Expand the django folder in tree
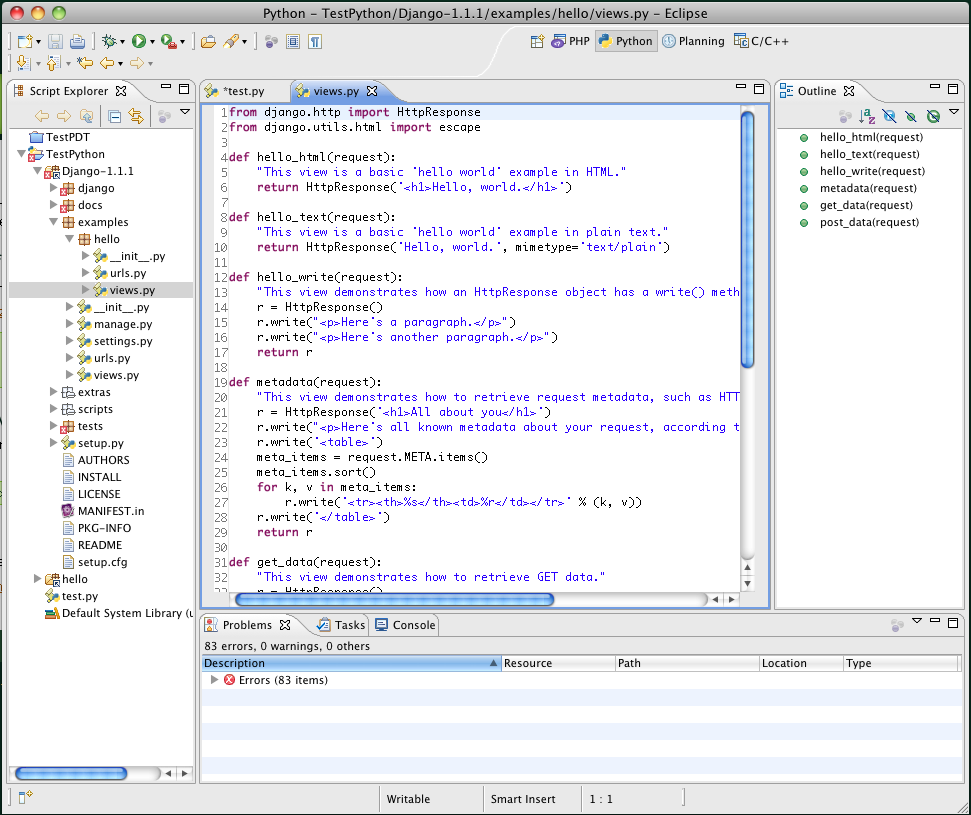The width and height of the screenshot is (971, 815). (53, 187)
